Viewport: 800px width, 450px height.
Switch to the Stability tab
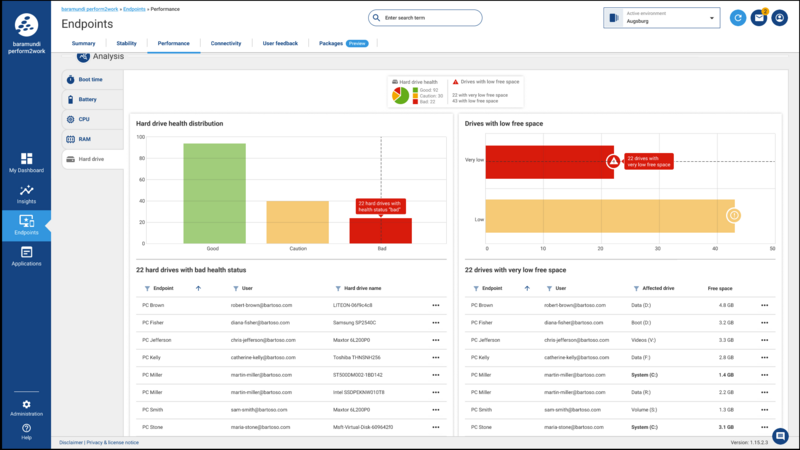126,44
